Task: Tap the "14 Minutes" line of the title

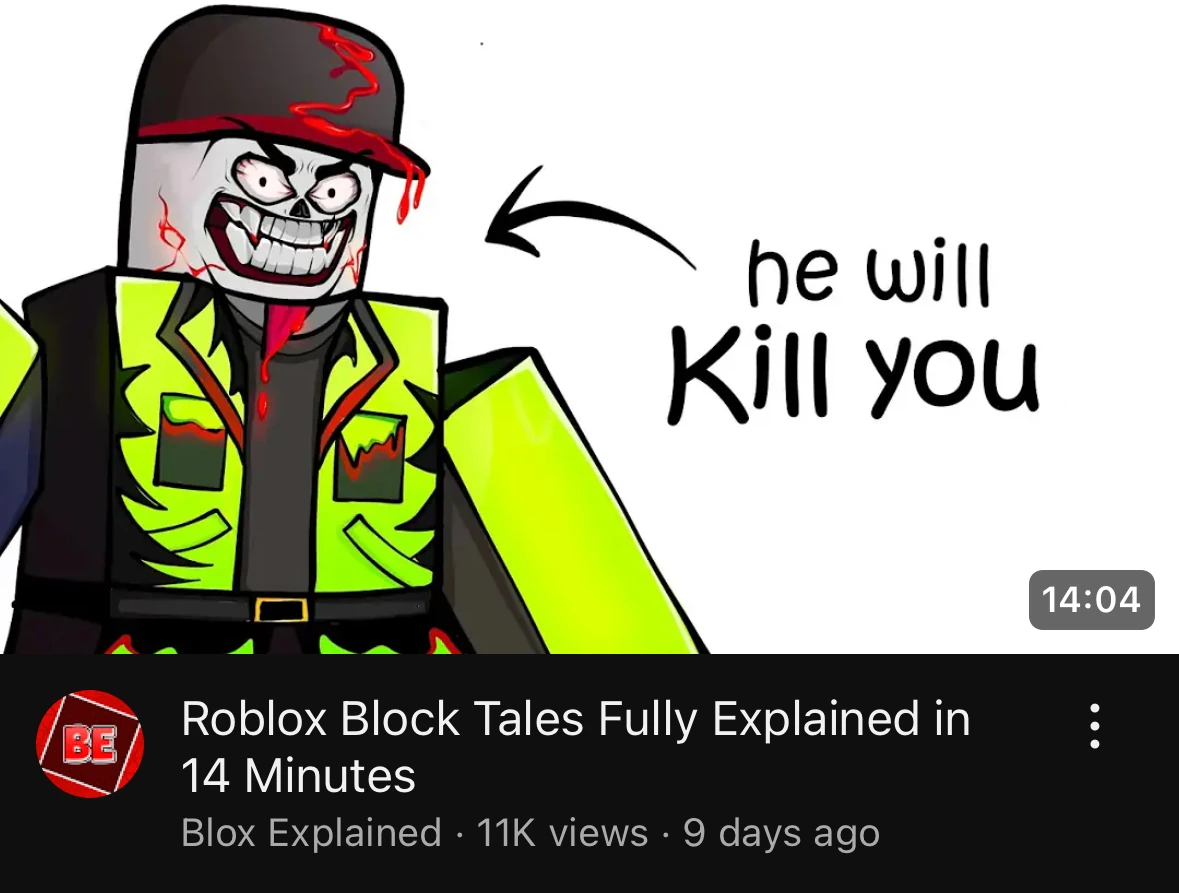Action: (298, 776)
